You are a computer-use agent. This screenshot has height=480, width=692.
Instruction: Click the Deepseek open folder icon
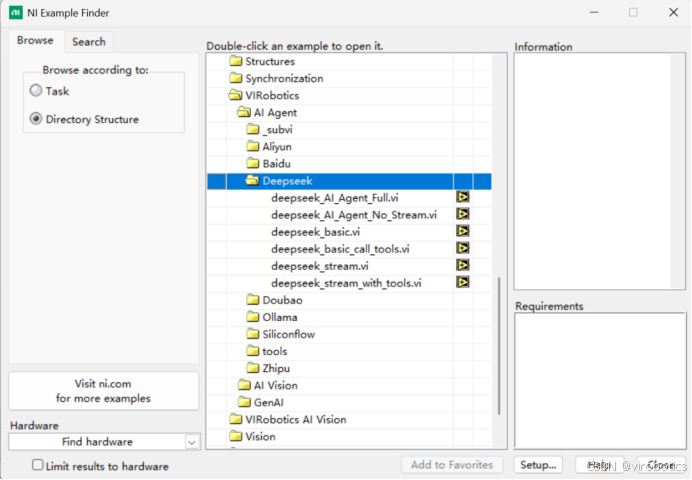[252, 180]
